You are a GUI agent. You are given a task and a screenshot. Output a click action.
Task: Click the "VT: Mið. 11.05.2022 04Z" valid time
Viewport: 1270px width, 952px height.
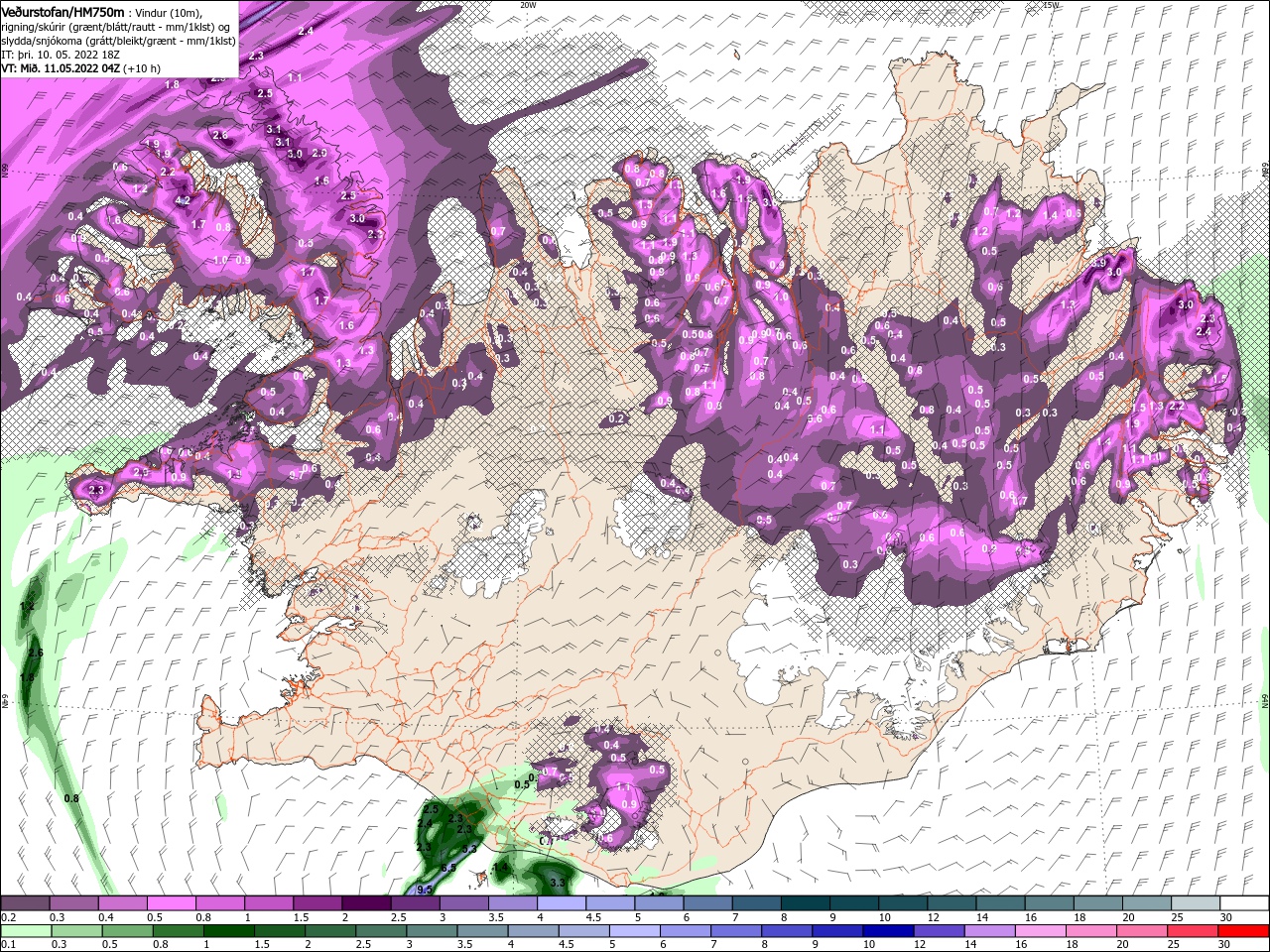pos(61,68)
